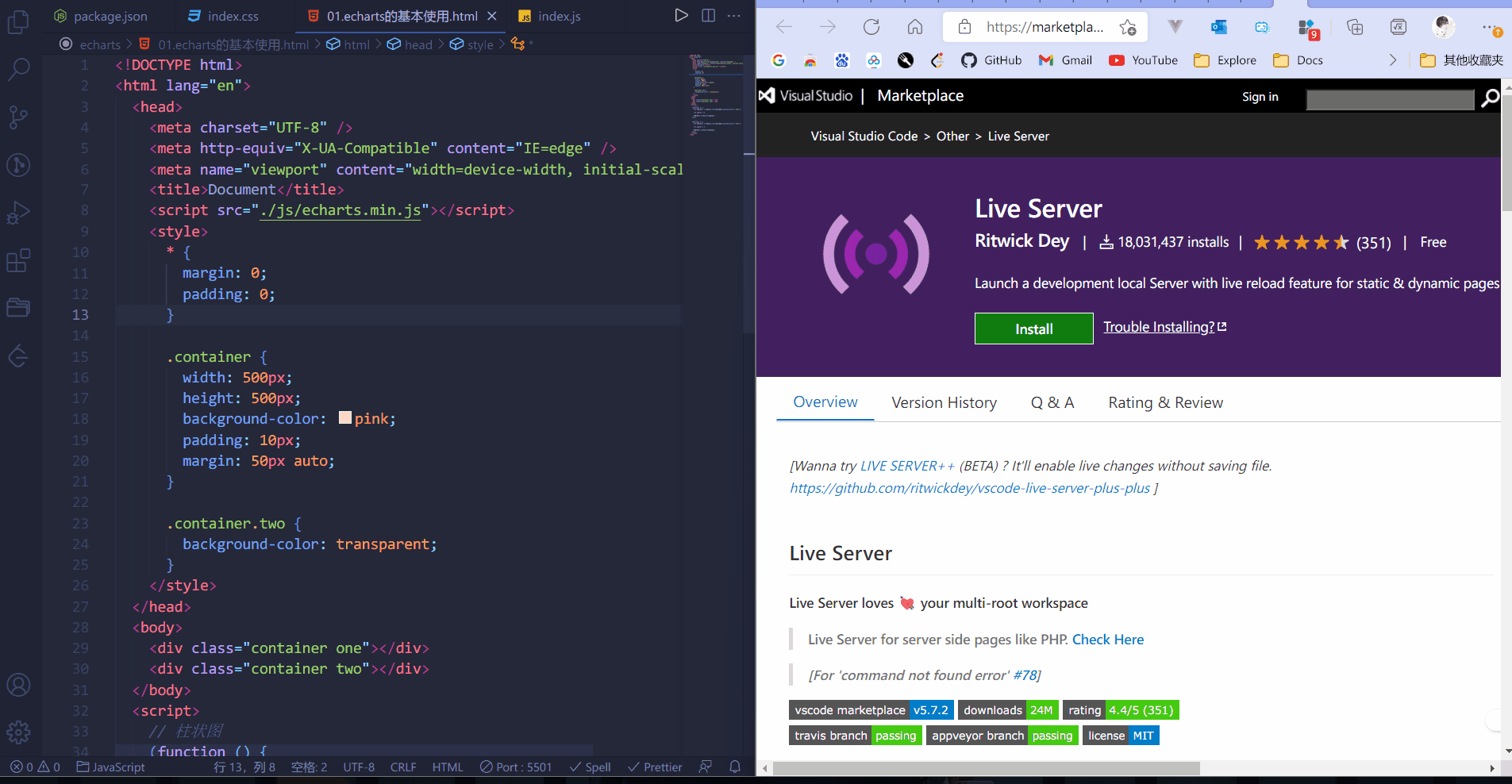1512x784 pixels.
Task: Toggle the Spell checker status item
Action: [x=590, y=767]
